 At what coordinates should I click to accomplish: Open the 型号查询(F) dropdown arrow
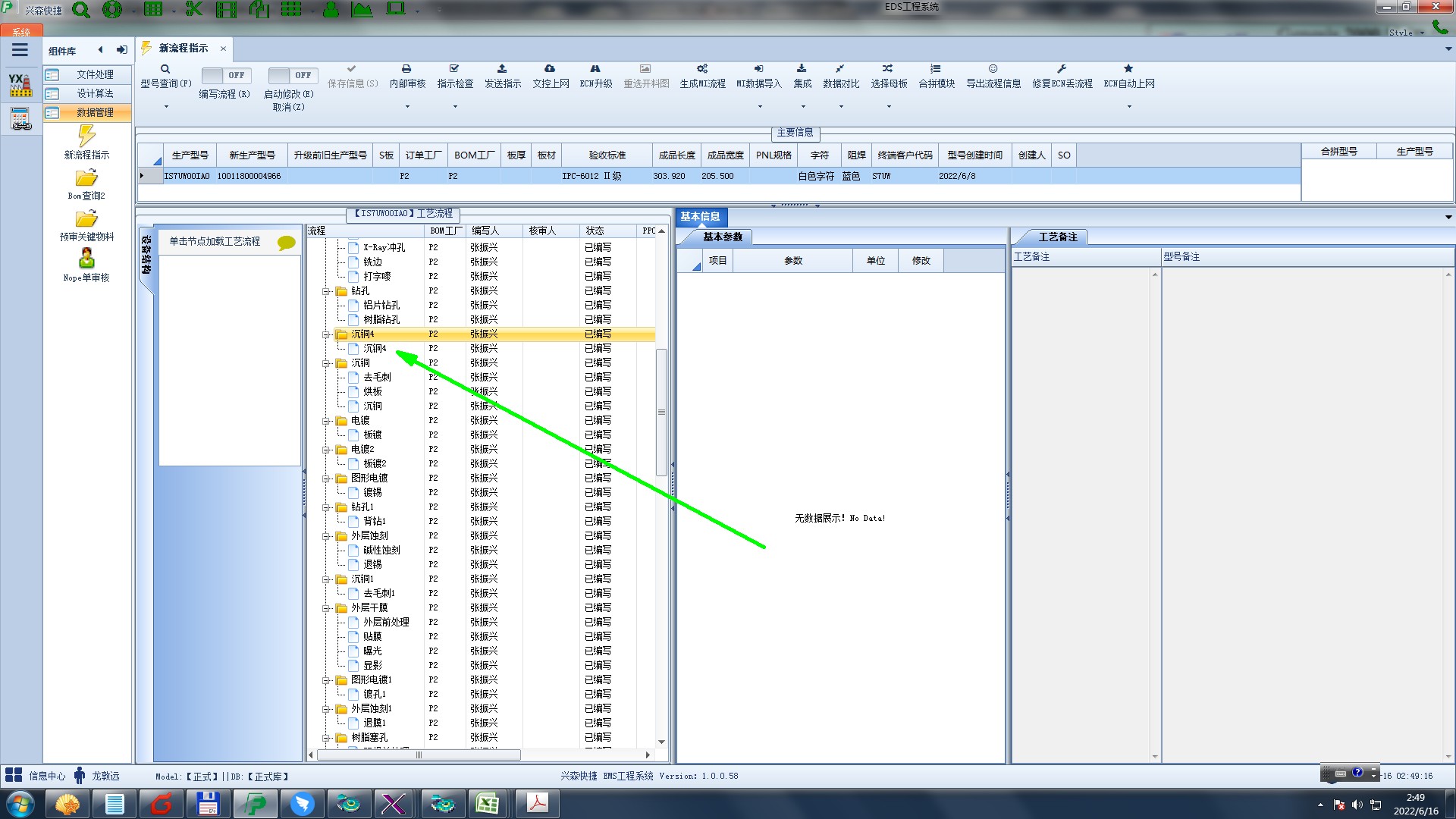pos(166,106)
